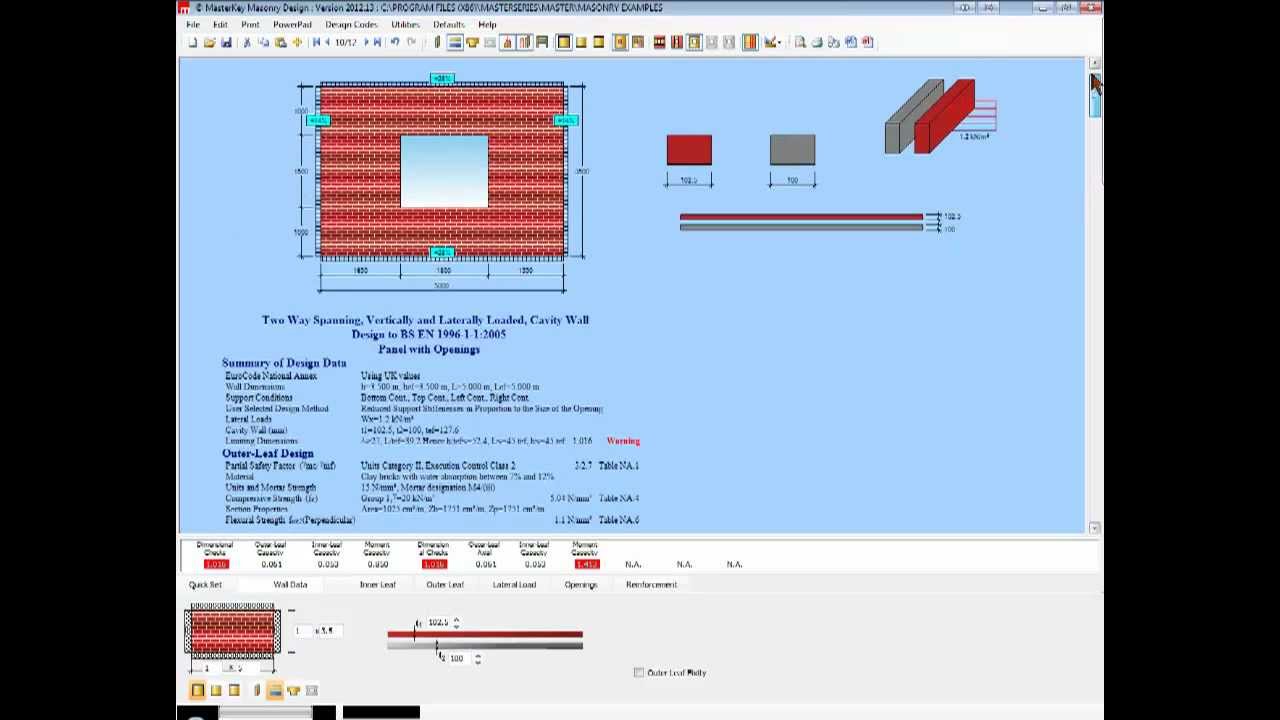1280x720 pixels.
Task: Click the Save disk toolbar icon
Action: tap(226, 42)
